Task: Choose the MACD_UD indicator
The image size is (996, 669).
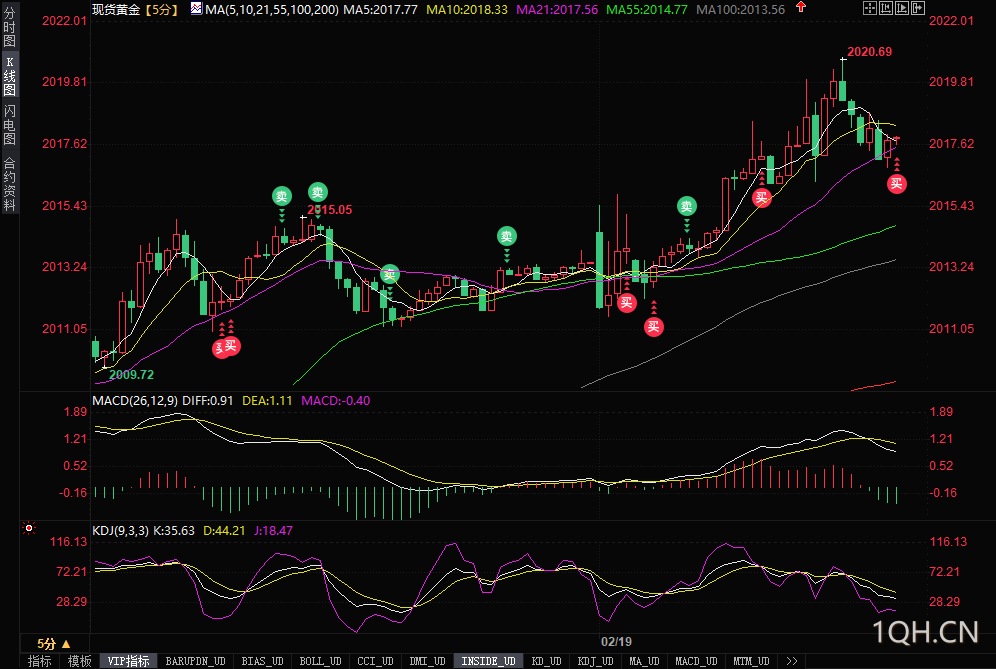Action: (x=696, y=661)
